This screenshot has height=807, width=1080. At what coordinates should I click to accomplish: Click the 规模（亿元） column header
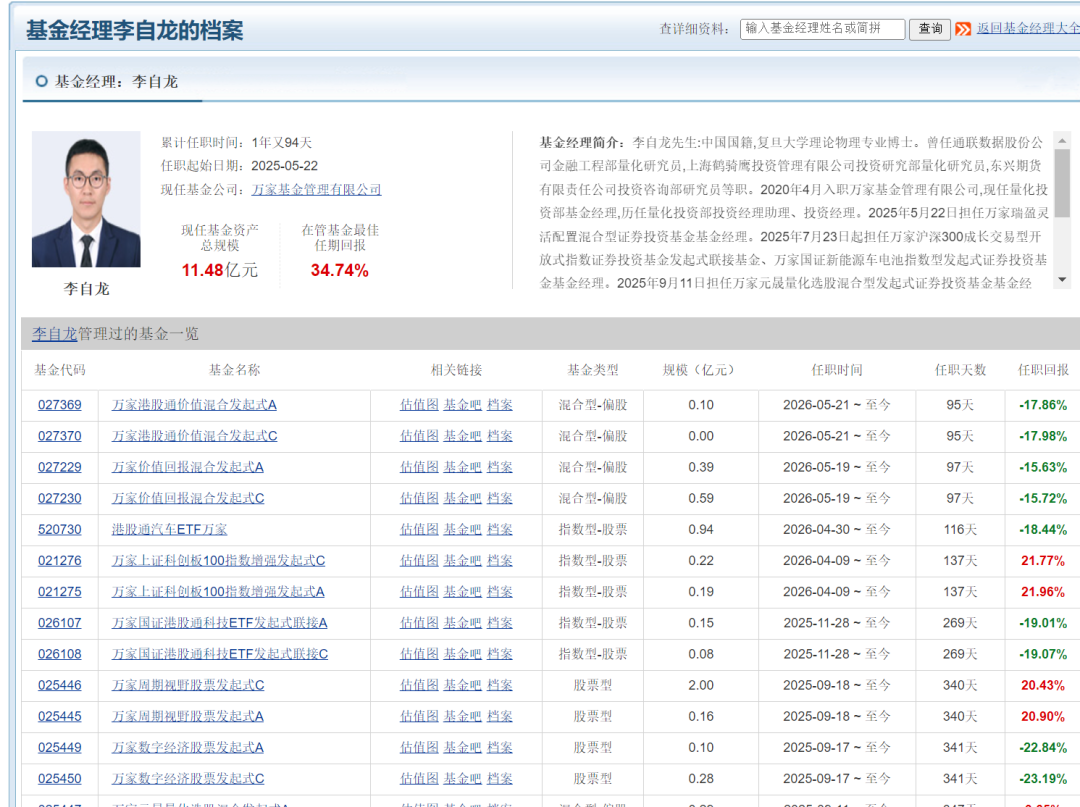[x=700, y=370]
